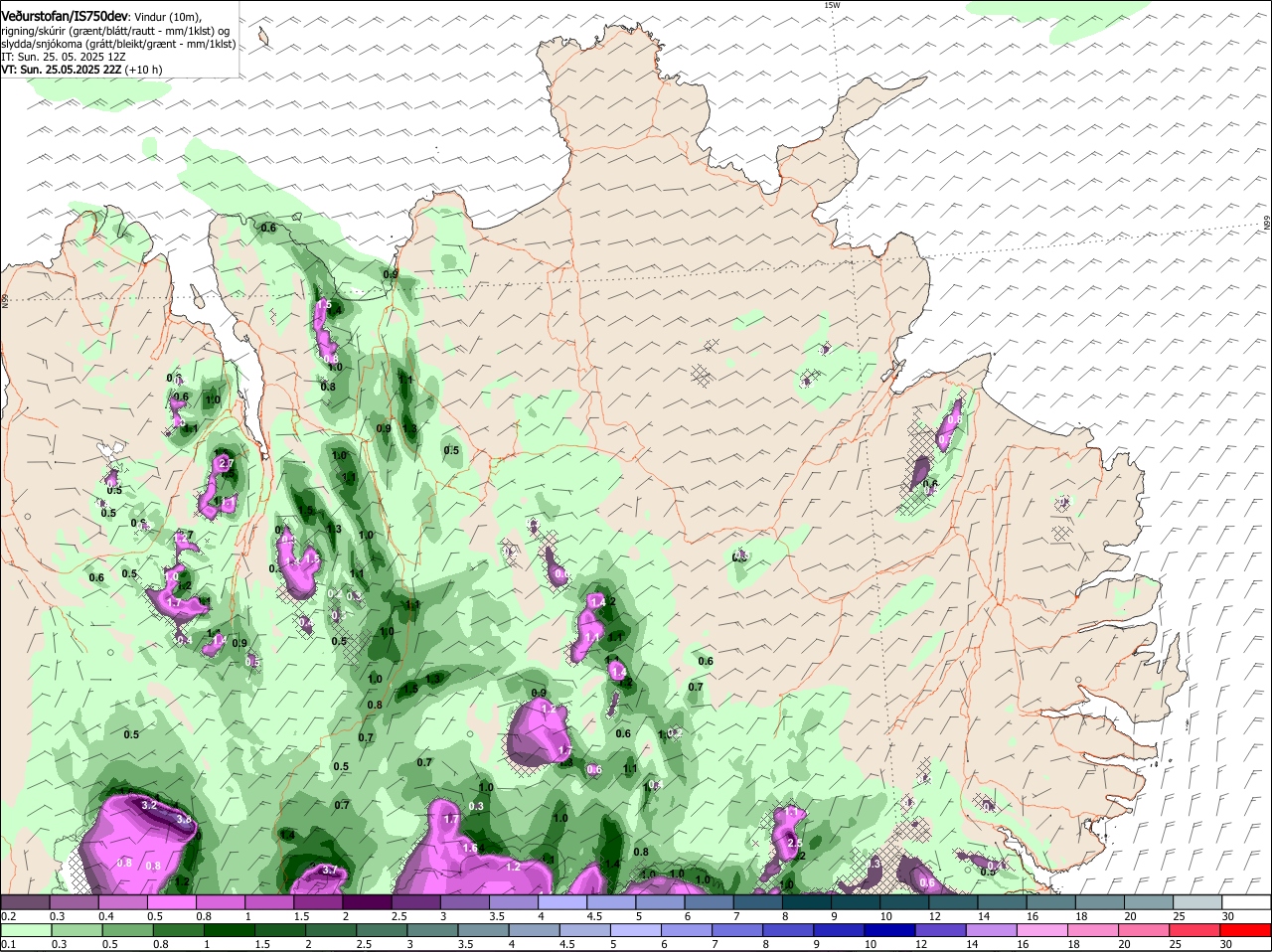Click the Veðurstofan/IS750dev title text
1272x952 pixels.
point(65,16)
